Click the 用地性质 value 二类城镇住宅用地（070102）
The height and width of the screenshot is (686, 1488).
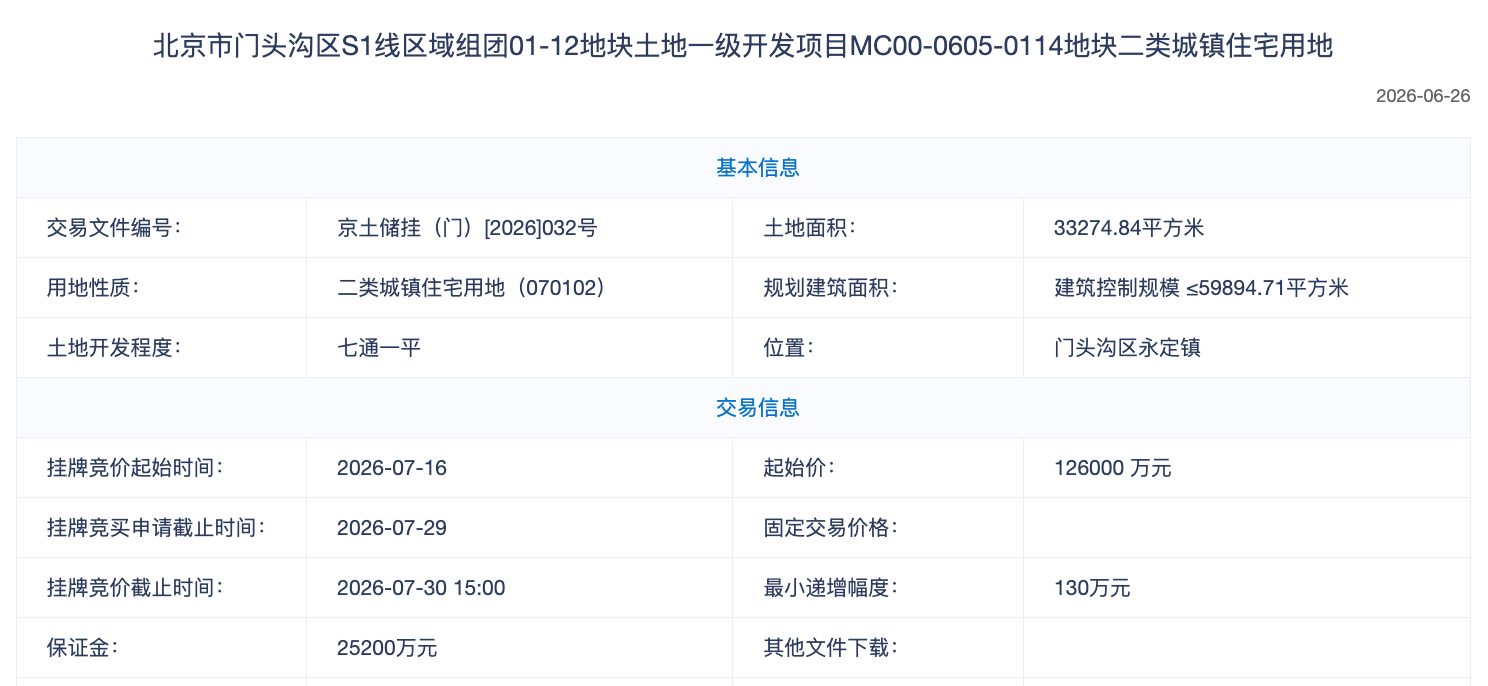click(472, 288)
